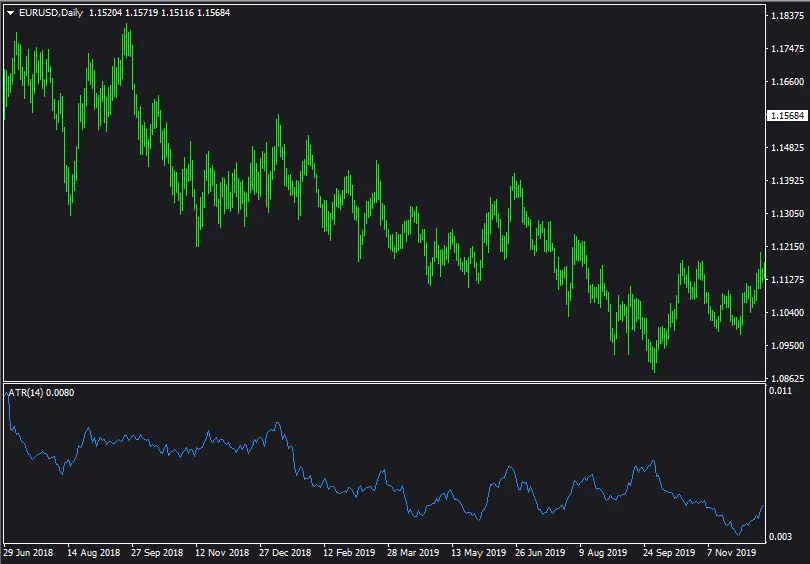Image resolution: width=810 pixels, height=564 pixels.
Task: Click the 13 May 2019 date label
Action: tap(478, 553)
